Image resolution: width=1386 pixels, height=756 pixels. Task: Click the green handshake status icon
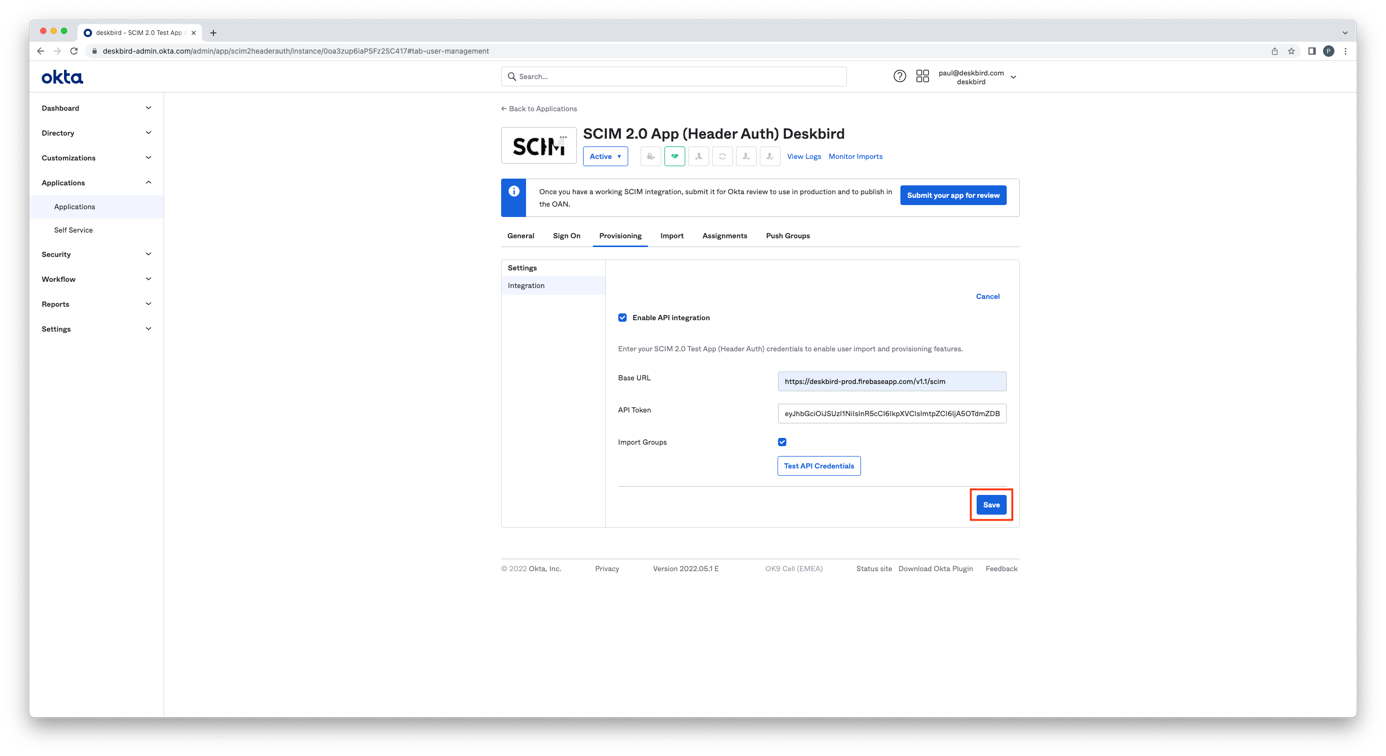click(674, 156)
